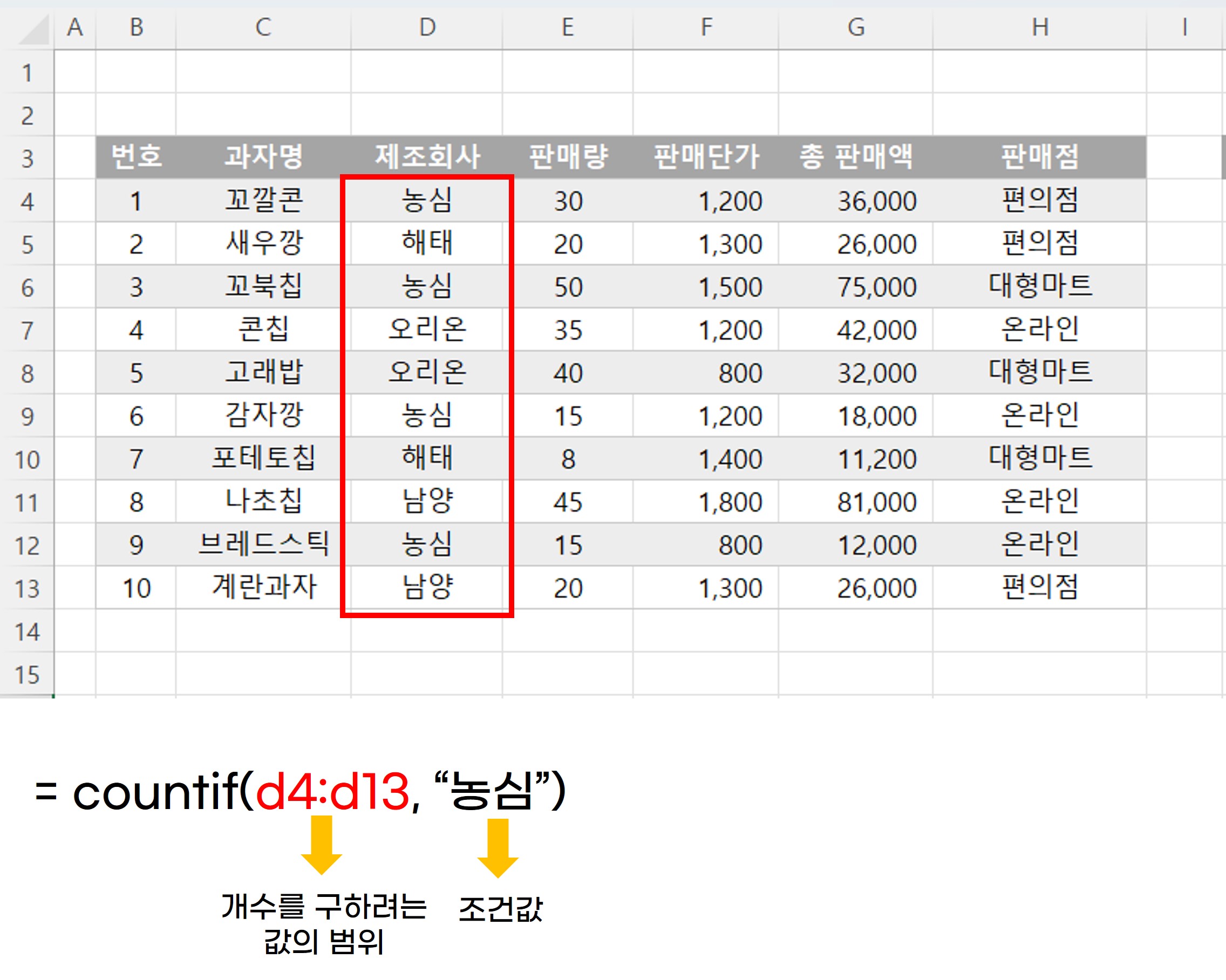Select the cell containing 고래밥
1226x980 pixels.
(263, 372)
